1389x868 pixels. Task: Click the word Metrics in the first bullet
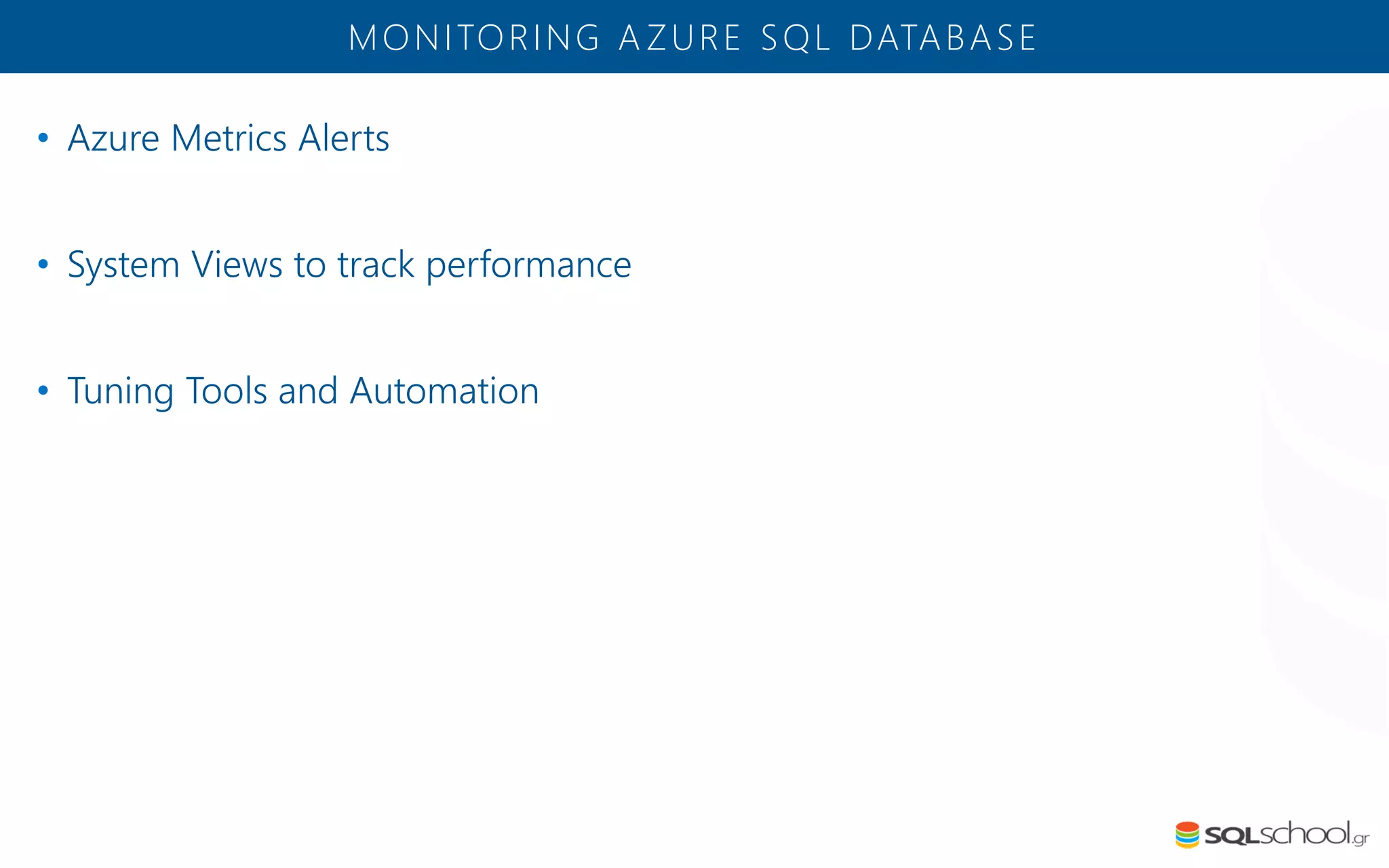coord(229,138)
